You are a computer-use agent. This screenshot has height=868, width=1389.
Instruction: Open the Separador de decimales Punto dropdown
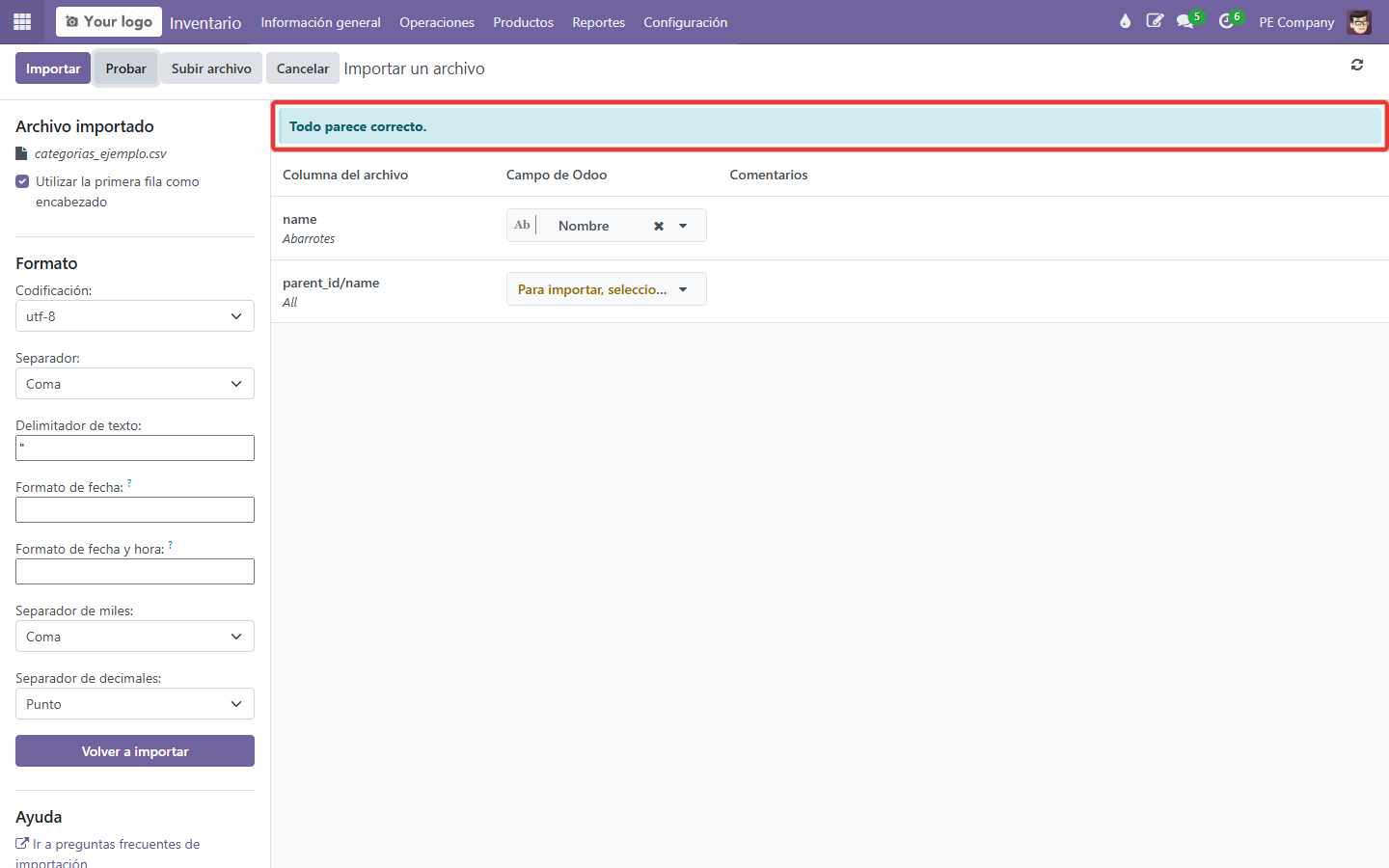135,704
